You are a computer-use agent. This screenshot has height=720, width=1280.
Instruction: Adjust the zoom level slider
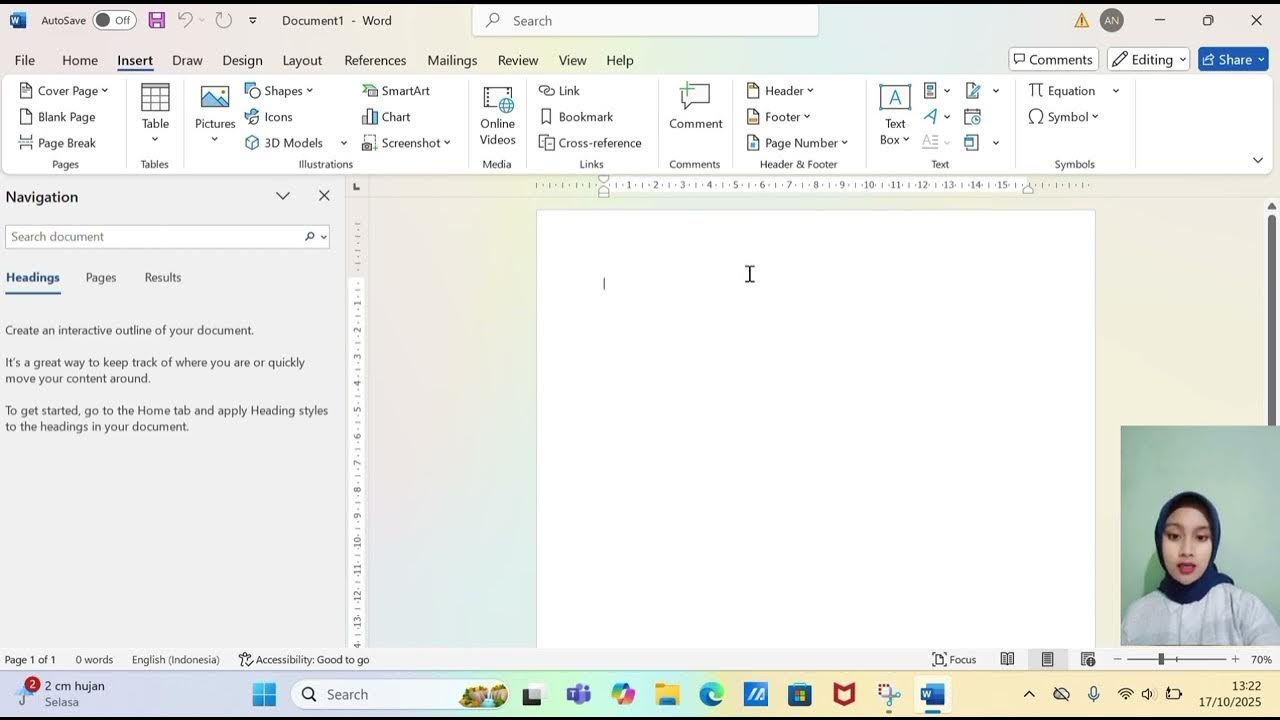point(1161,659)
